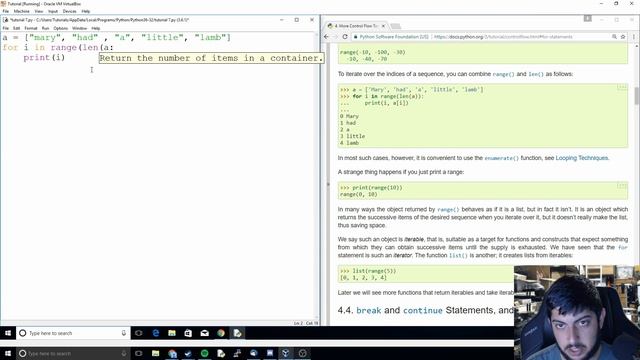Open File Explorer from guest taskbar

coord(172,333)
